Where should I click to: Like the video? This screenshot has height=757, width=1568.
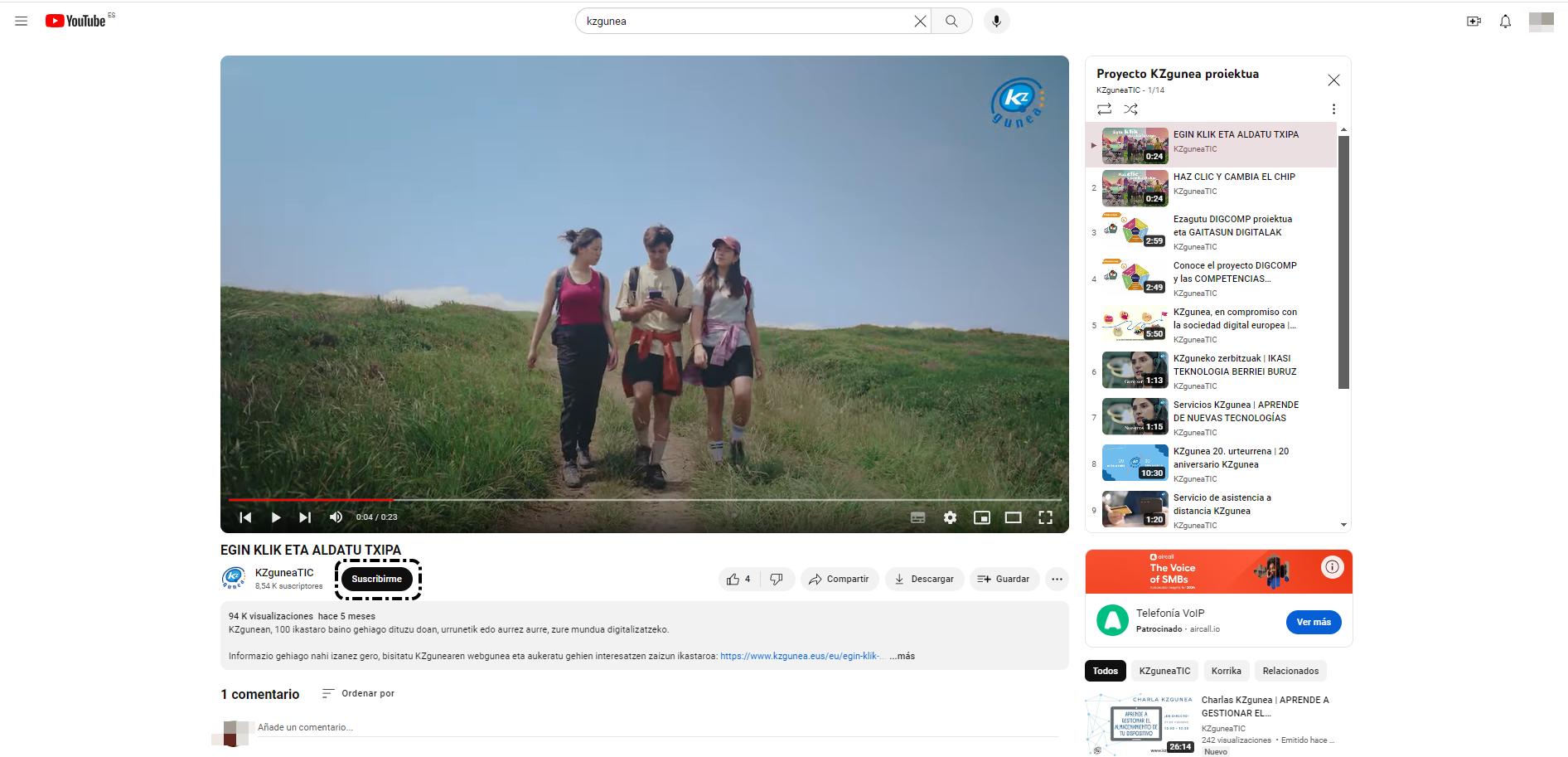point(739,579)
